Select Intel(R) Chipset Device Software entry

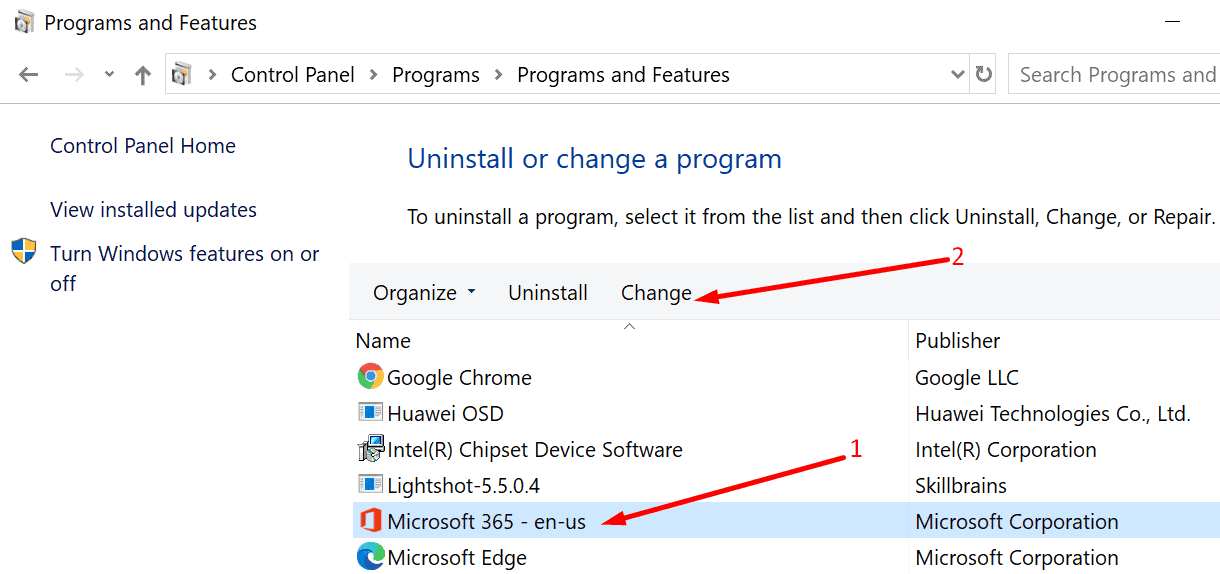(535, 450)
